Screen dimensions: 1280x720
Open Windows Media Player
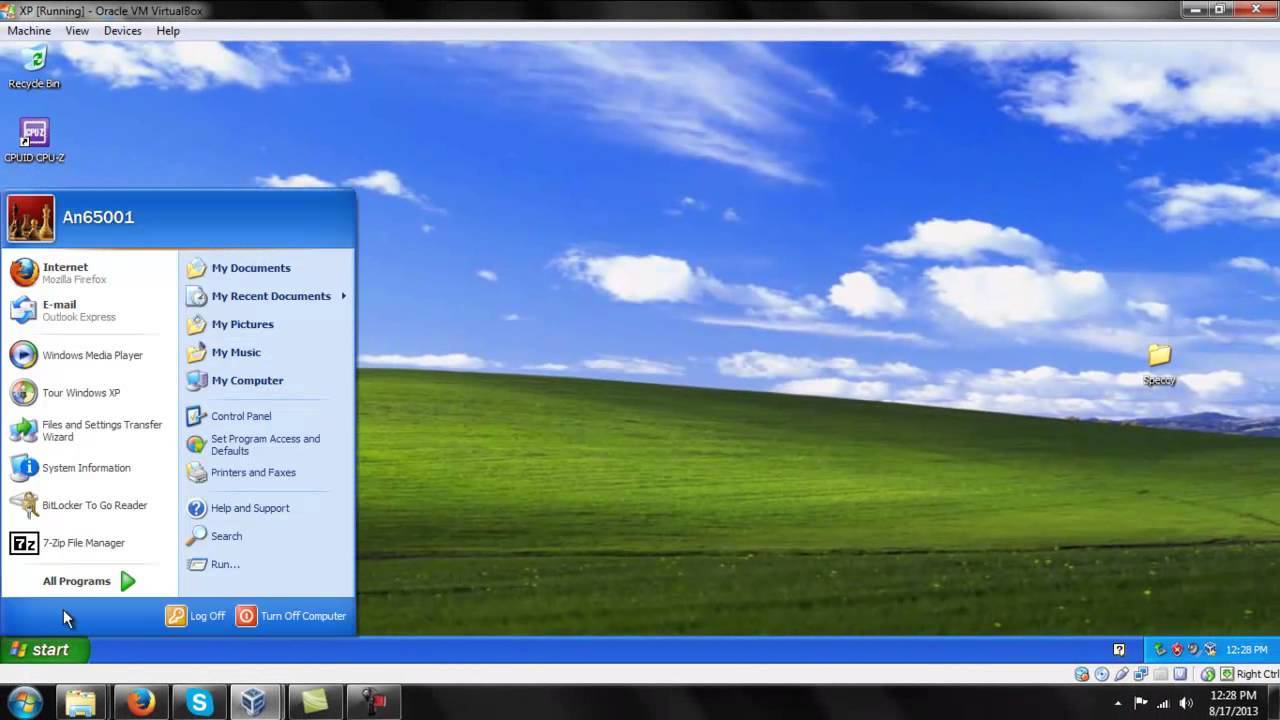[91, 355]
